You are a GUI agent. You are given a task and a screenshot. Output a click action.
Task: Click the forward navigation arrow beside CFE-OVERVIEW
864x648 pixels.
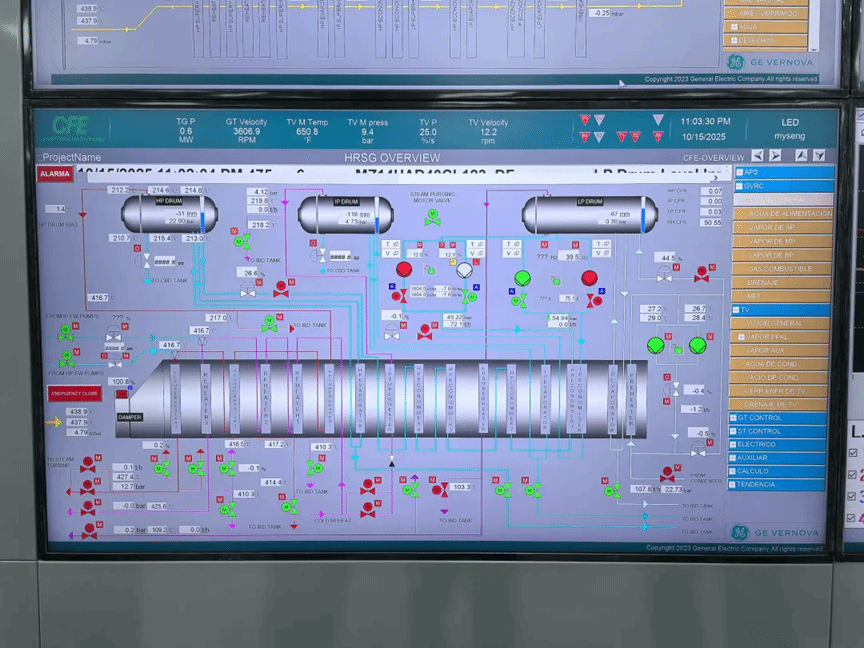coord(774,156)
